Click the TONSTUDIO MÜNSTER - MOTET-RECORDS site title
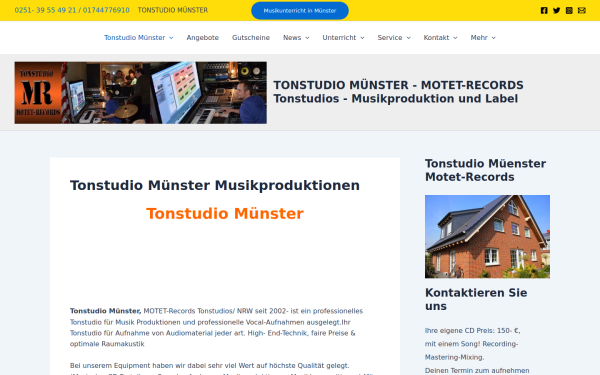Image resolution: width=600 pixels, height=375 pixels. [398, 85]
